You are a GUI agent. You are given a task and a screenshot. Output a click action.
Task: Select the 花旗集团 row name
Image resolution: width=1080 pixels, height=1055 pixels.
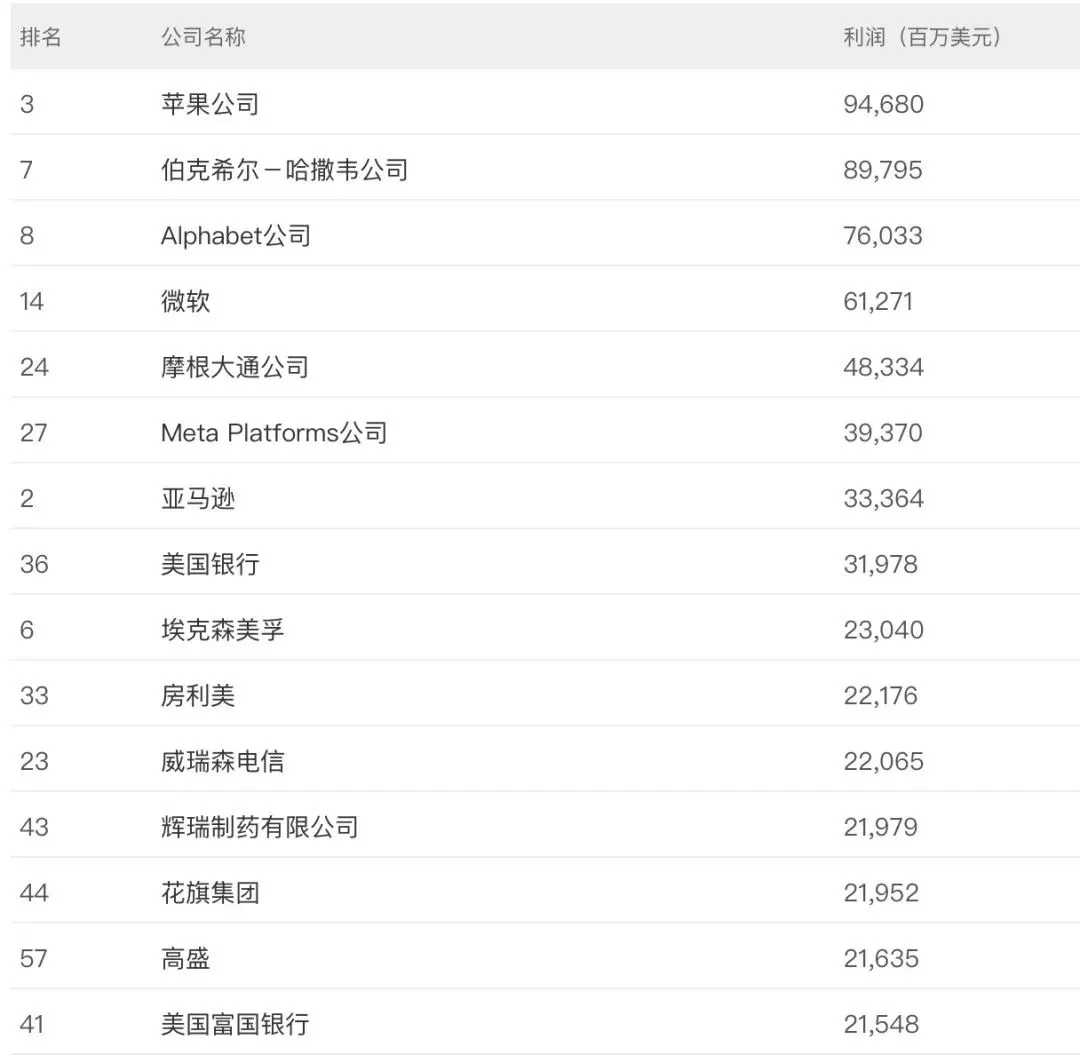210,893
